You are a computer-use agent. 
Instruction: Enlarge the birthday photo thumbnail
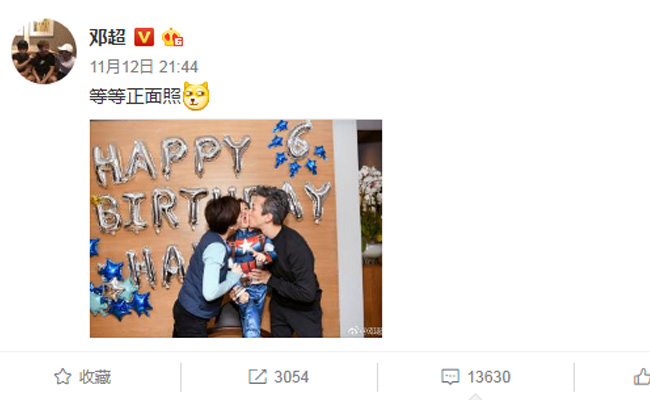click(x=236, y=228)
